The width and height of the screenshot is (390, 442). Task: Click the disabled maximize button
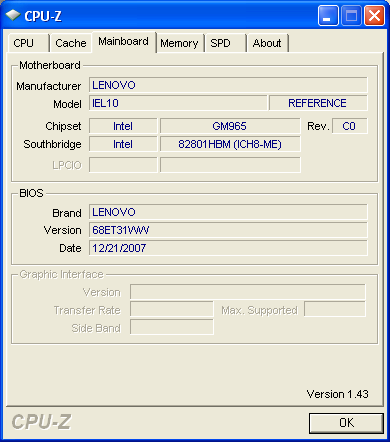(351, 15)
